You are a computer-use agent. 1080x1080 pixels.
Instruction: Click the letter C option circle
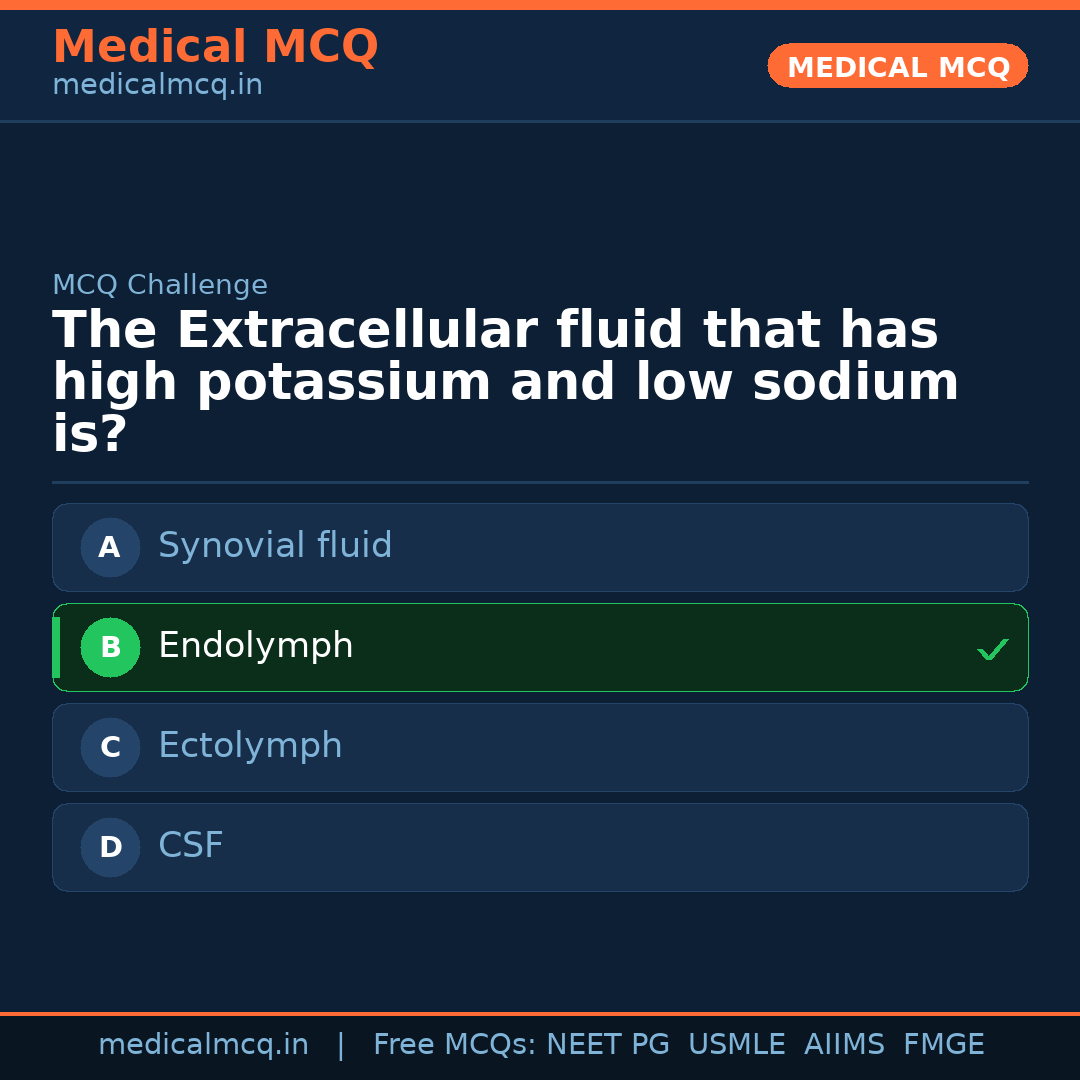point(110,747)
